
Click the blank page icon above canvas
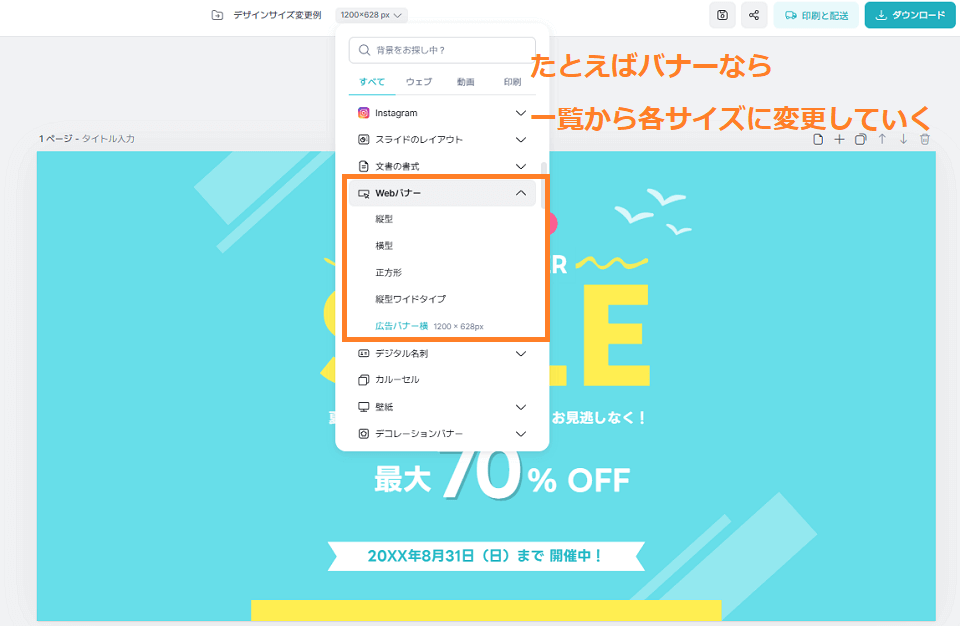click(818, 139)
